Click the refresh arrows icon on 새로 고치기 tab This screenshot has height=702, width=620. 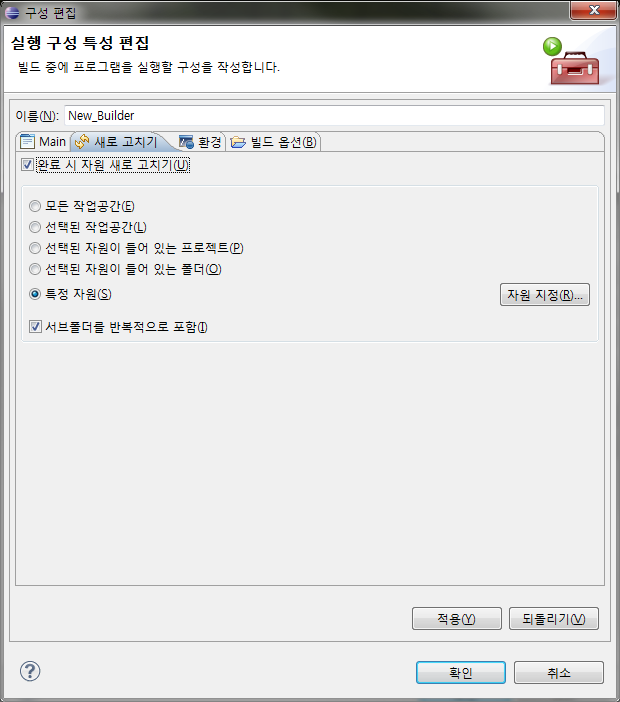tap(82, 142)
